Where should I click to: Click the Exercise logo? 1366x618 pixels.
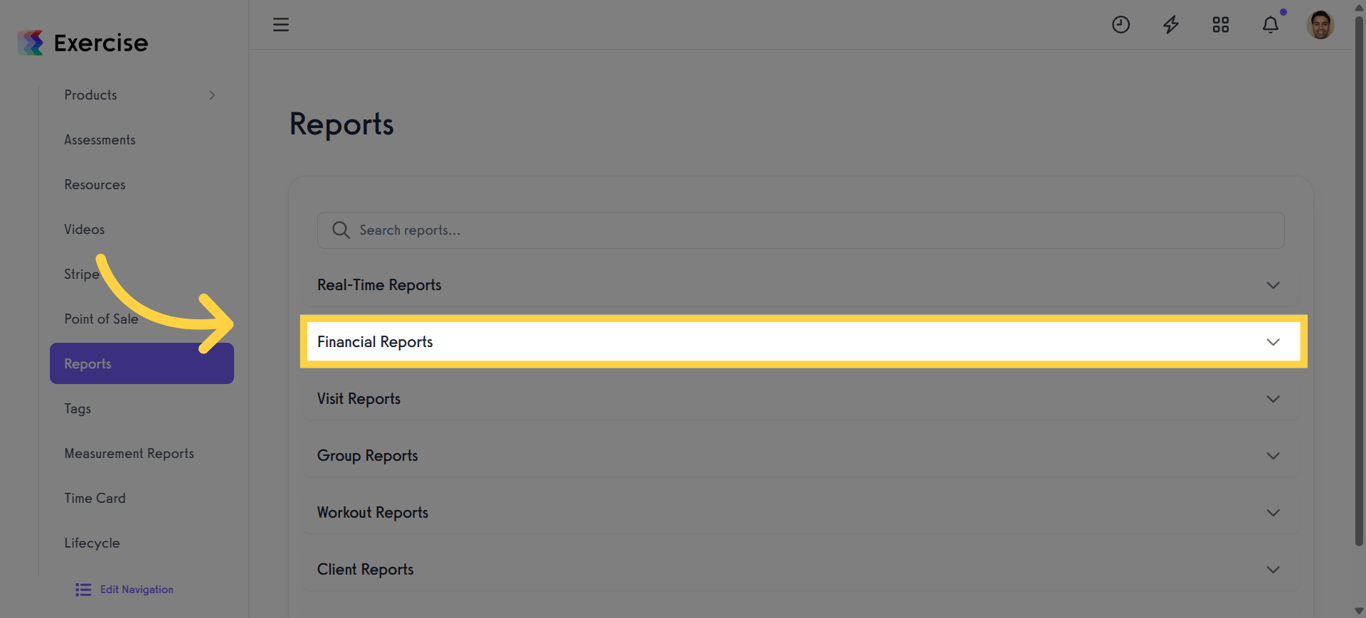click(81, 42)
